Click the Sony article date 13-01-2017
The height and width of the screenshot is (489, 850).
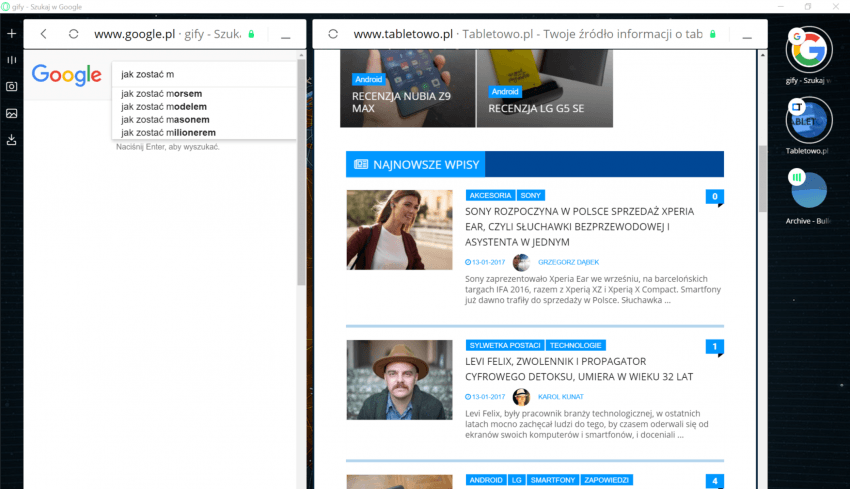[485, 262]
